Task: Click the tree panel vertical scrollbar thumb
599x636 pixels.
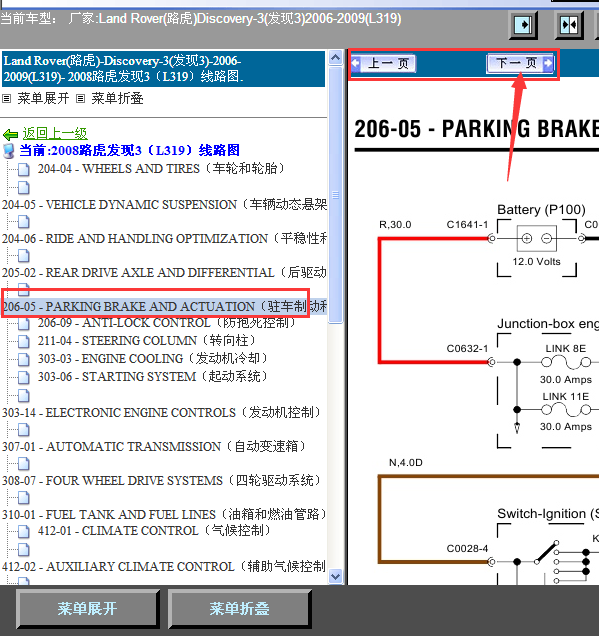Action: 335,195
